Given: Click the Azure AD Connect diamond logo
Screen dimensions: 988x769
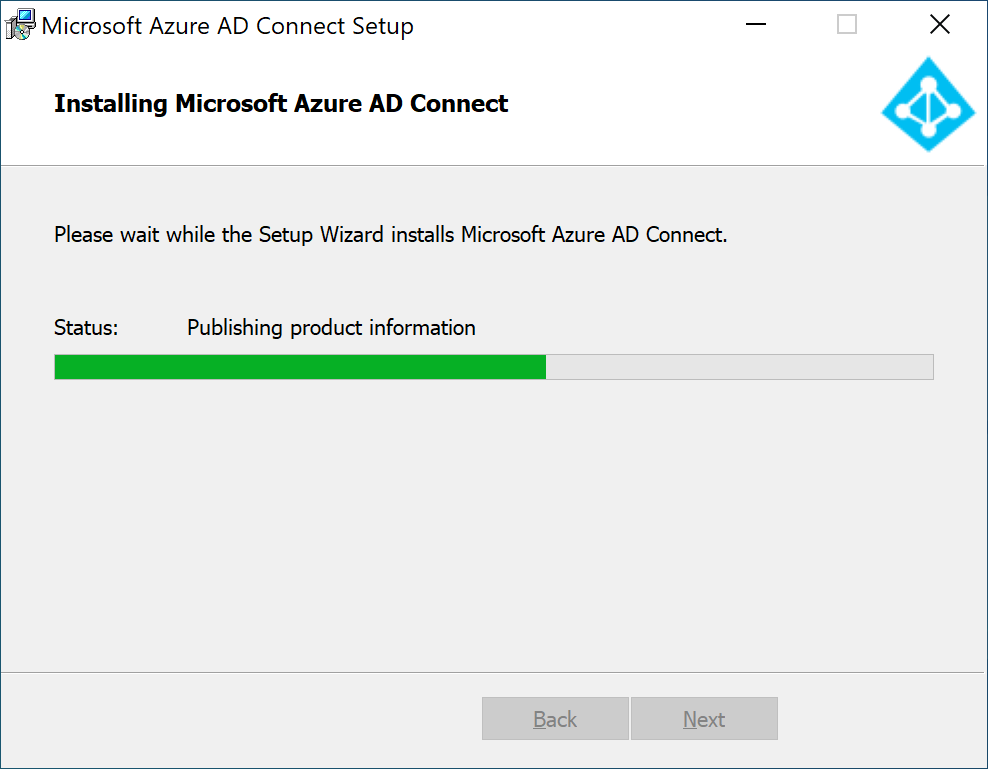Looking at the screenshot, I should (x=928, y=105).
